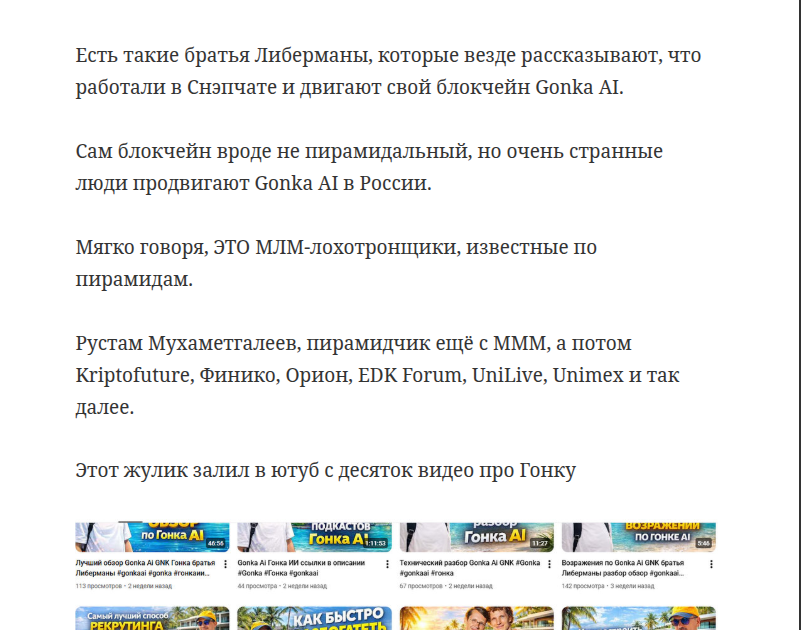Open three-dot menu for 'Gonka Ai Гонка ИИ ссылки' video
This screenshot has width=801, height=630.
(388, 565)
